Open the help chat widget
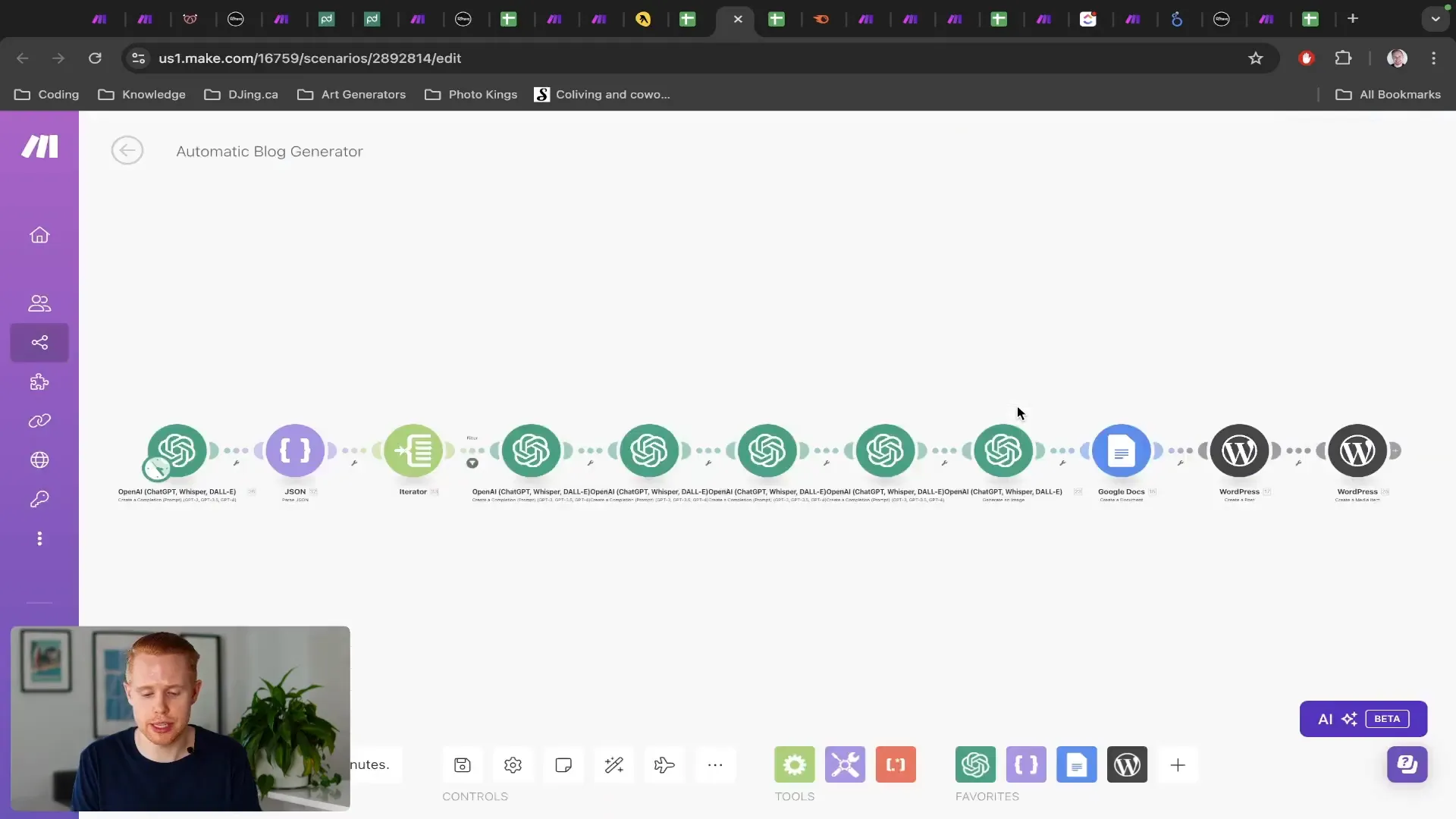 coord(1407,764)
